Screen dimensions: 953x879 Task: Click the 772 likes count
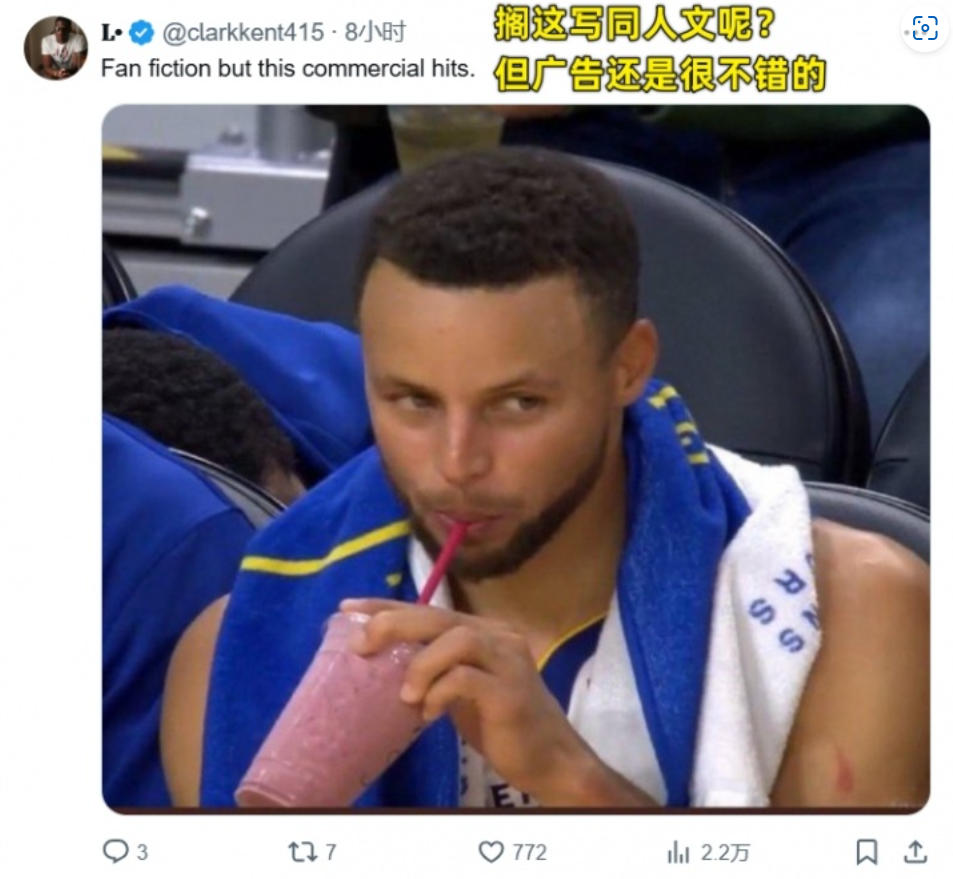[x=529, y=852]
